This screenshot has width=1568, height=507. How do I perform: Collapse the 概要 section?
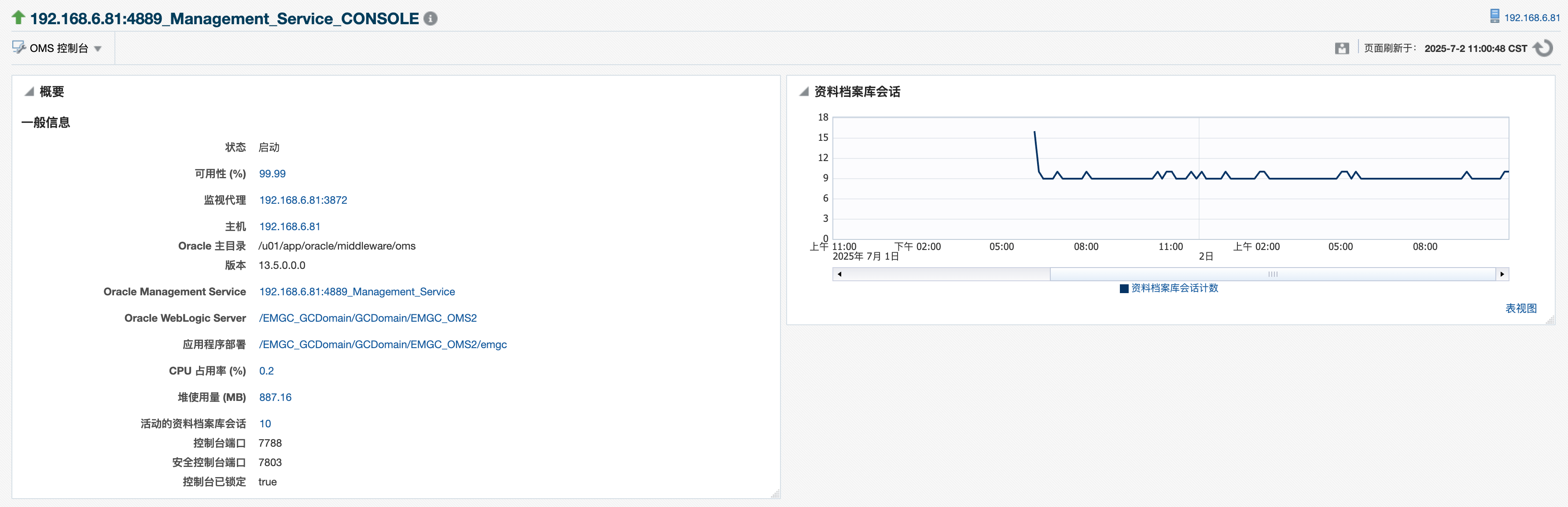pos(28,91)
